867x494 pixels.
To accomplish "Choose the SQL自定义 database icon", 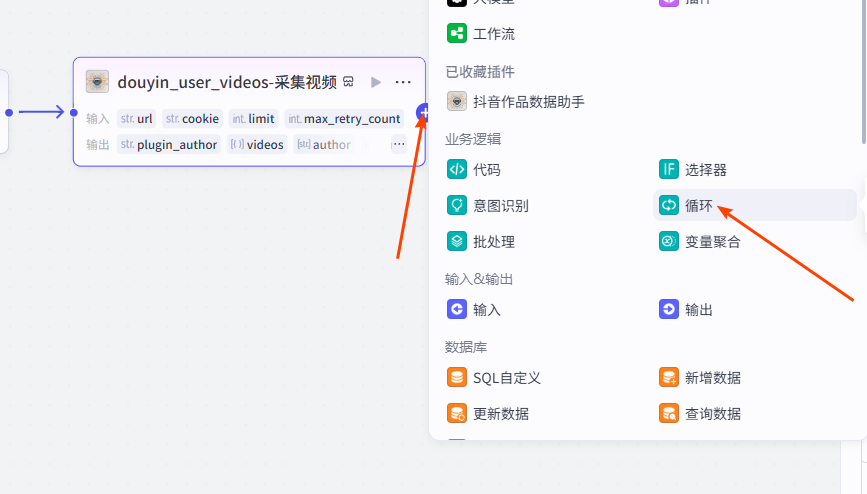I will point(457,378).
